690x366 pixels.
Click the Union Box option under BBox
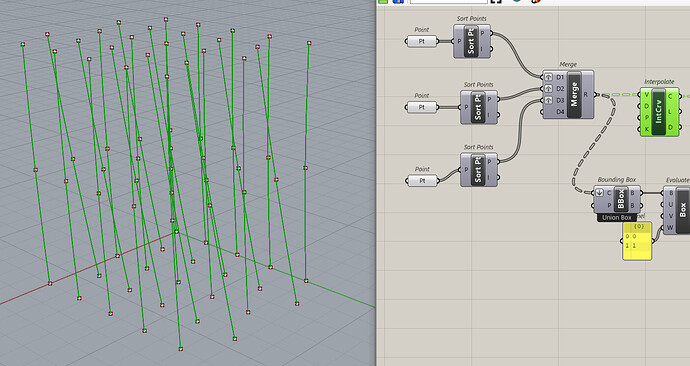(617, 217)
